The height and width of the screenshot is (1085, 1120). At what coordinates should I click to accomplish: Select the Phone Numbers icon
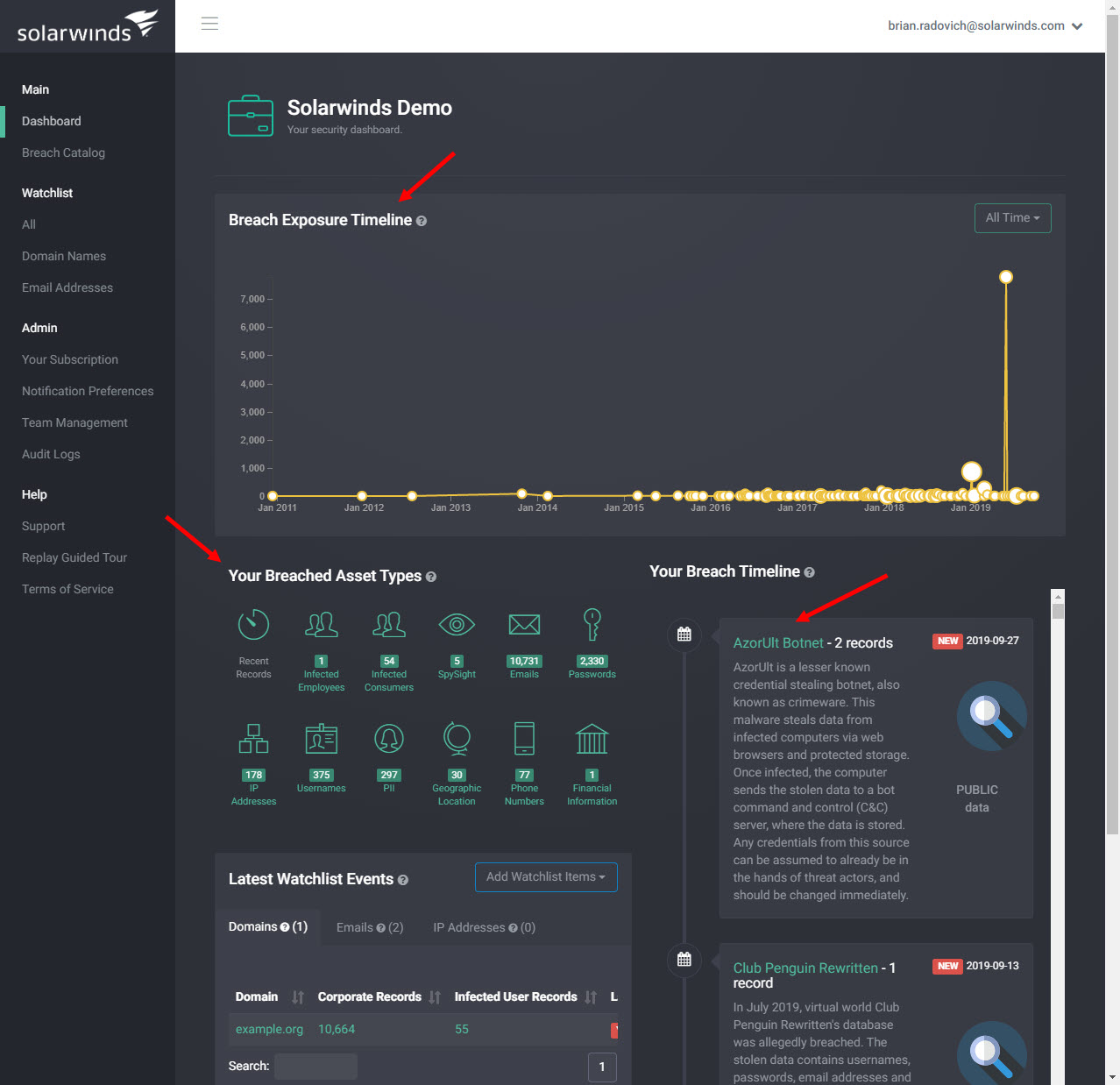tap(524, 739)
